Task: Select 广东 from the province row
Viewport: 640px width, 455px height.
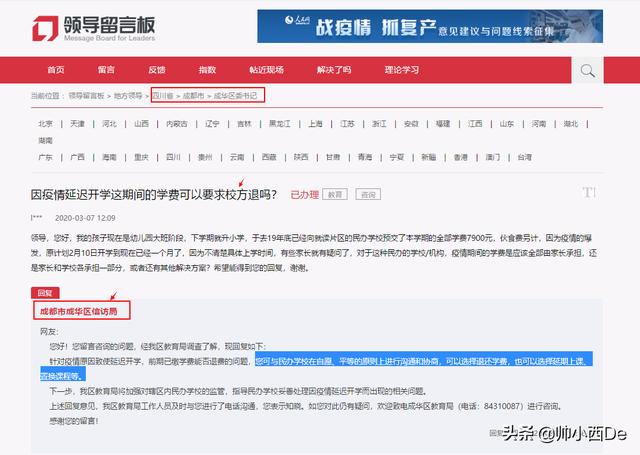Action: [46, 157]
